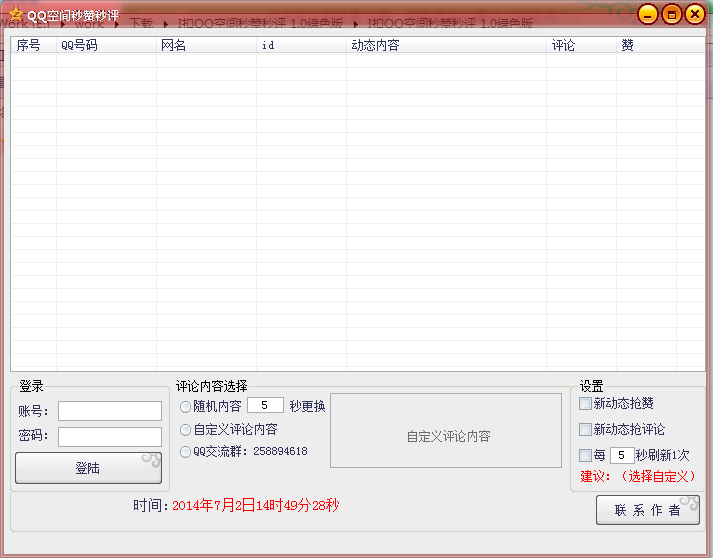Screen dimensions: 713x558
Task: Click the 评论 column header
Action: pyautogui.click(x=582, y=45)
